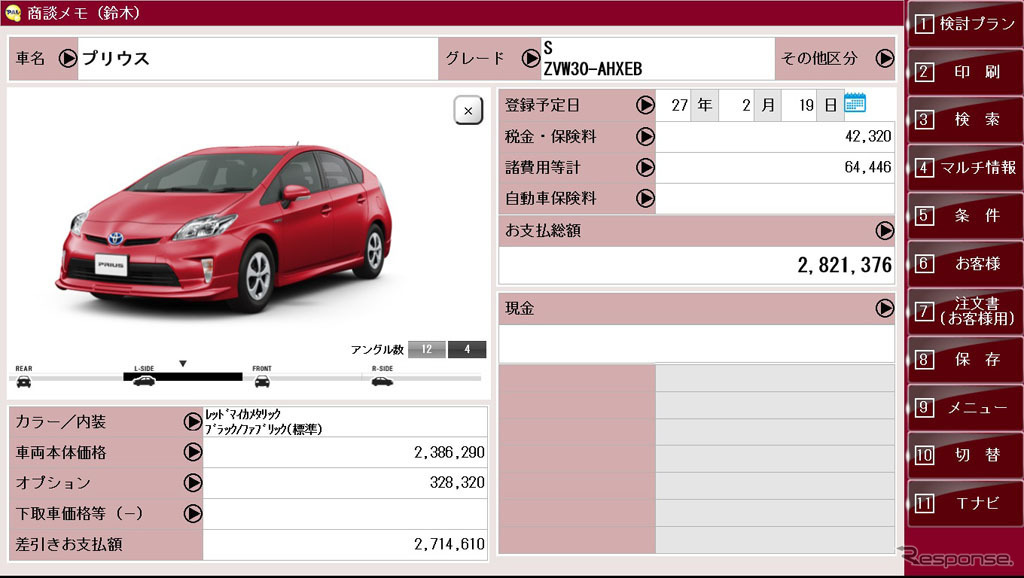
Task: Switch angle count to 12
Action: (x=427, y=349)
